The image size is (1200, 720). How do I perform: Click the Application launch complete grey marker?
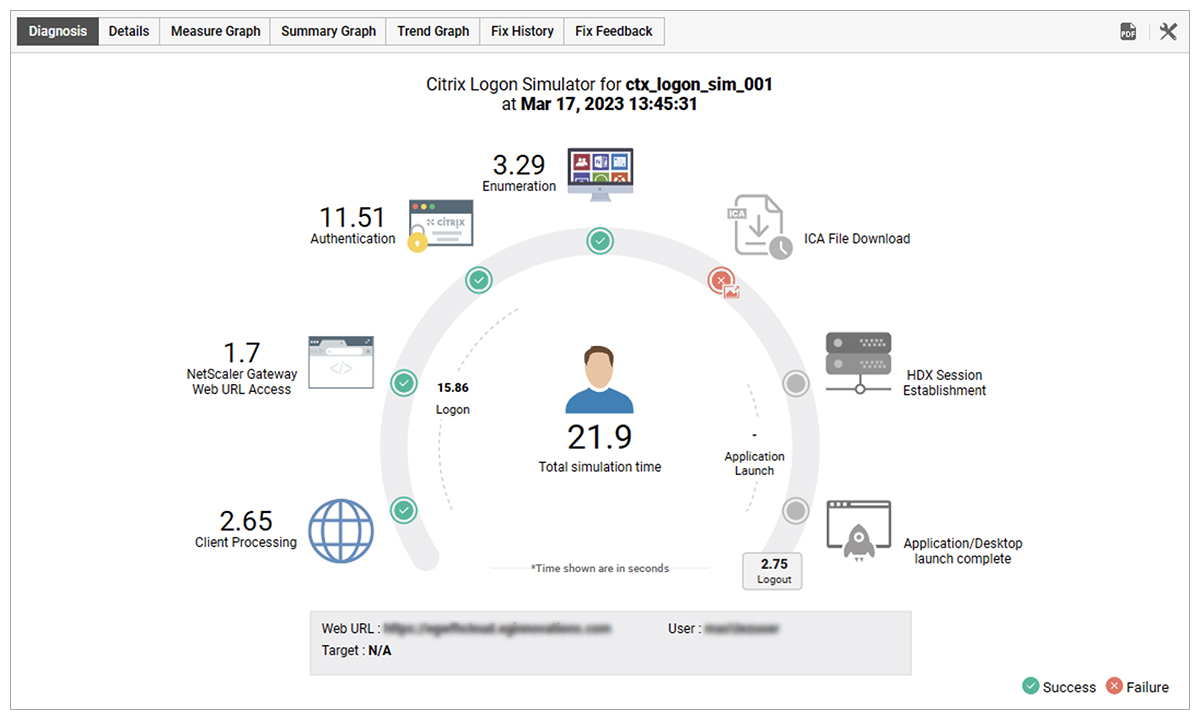(x=796, y=511)
